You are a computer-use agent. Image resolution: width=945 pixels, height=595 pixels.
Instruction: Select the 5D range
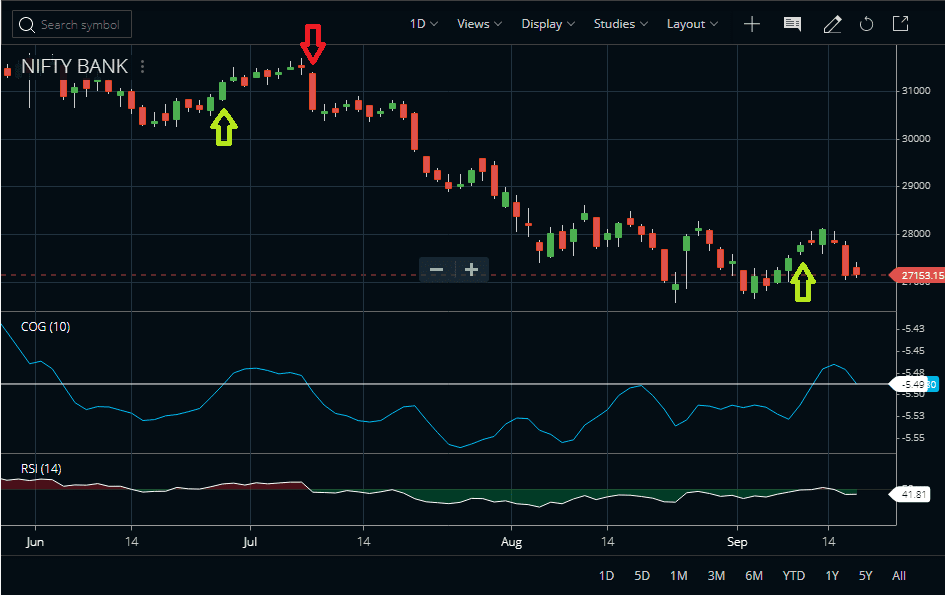pyautogui.click(x=642, y=576)
